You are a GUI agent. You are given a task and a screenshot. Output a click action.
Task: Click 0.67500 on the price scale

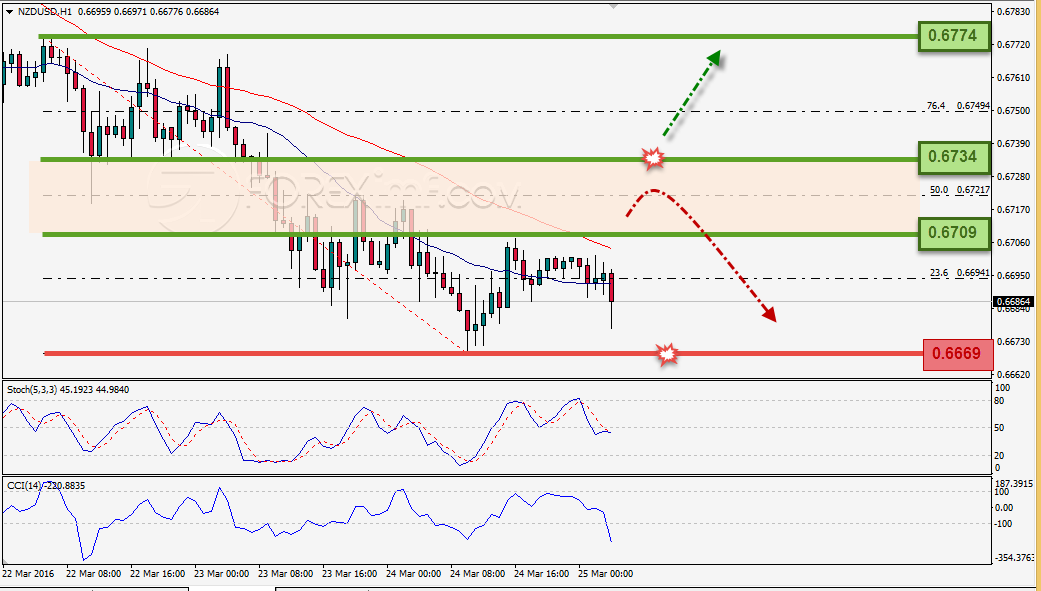(1014, 111)
